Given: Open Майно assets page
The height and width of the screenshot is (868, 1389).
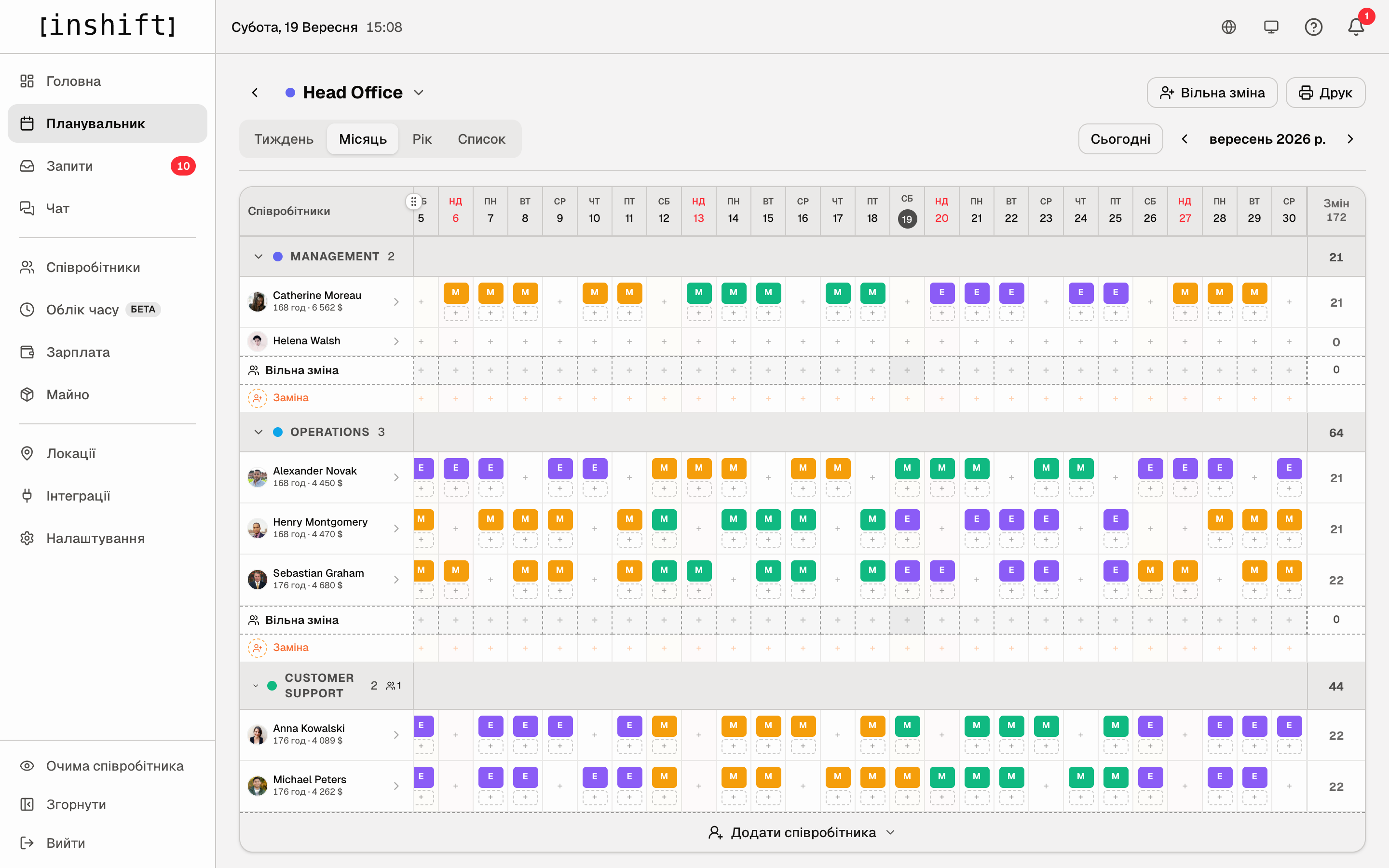Looking at the screenshot, I should tap(108, 394).
